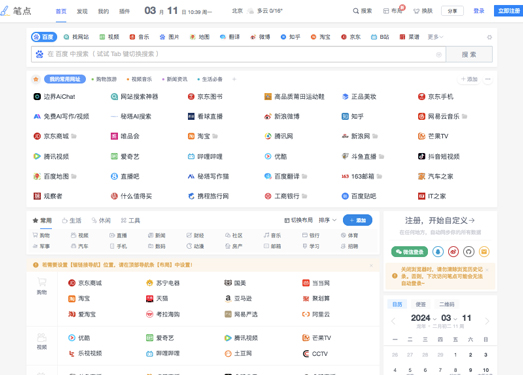The height and width of the screenshot is (375, 523).
Task: Open the CCTV video link
Action: click(x=315, y=354)
